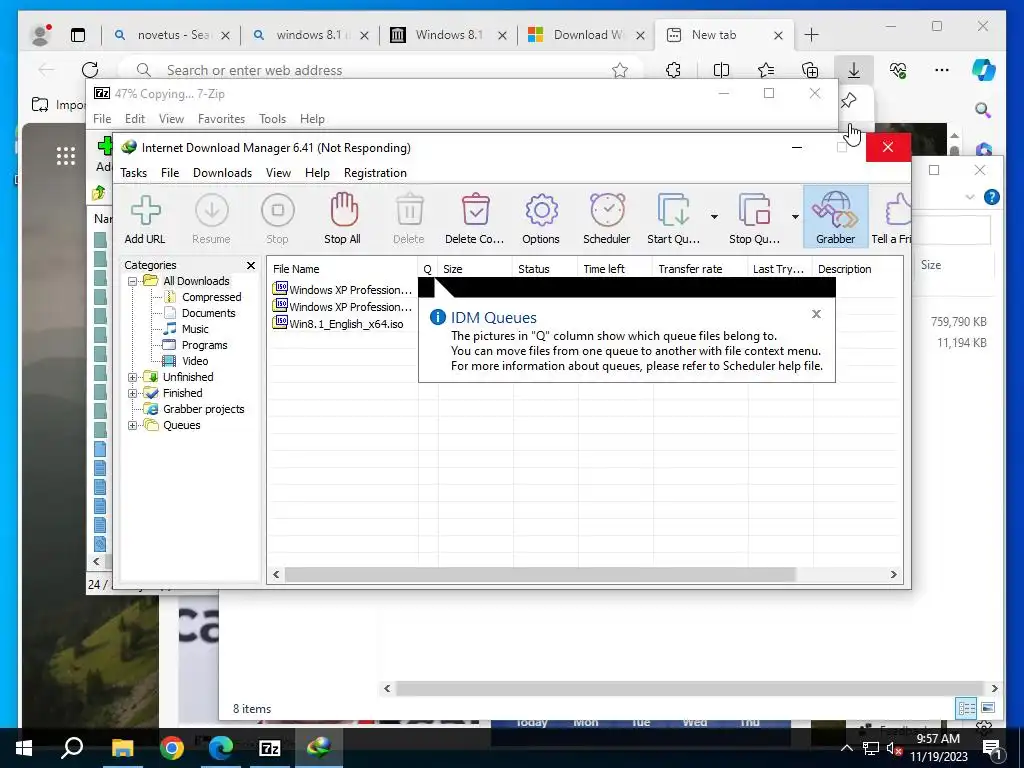Open Edge Favorites star-list icon
Screen dimensions: 1024x768
pyautogui.click(x=766, y=70)
